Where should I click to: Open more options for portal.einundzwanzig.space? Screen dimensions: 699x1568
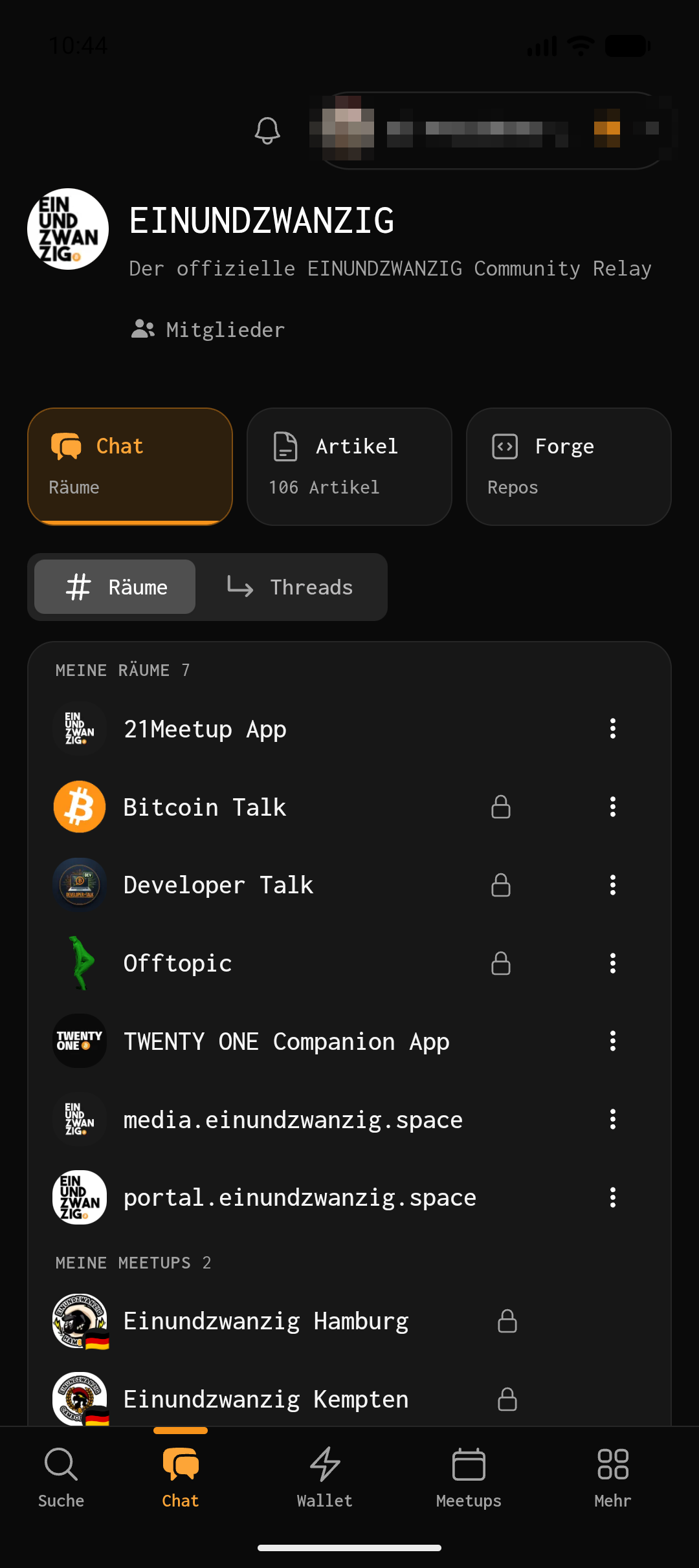[612, 1197]
